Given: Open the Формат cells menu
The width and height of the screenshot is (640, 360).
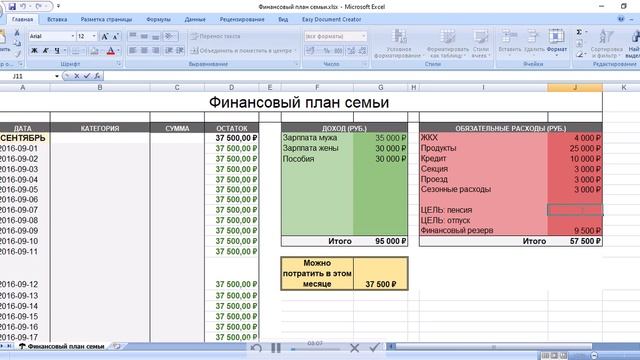Looking at the screenshot, I should point(557,42).
